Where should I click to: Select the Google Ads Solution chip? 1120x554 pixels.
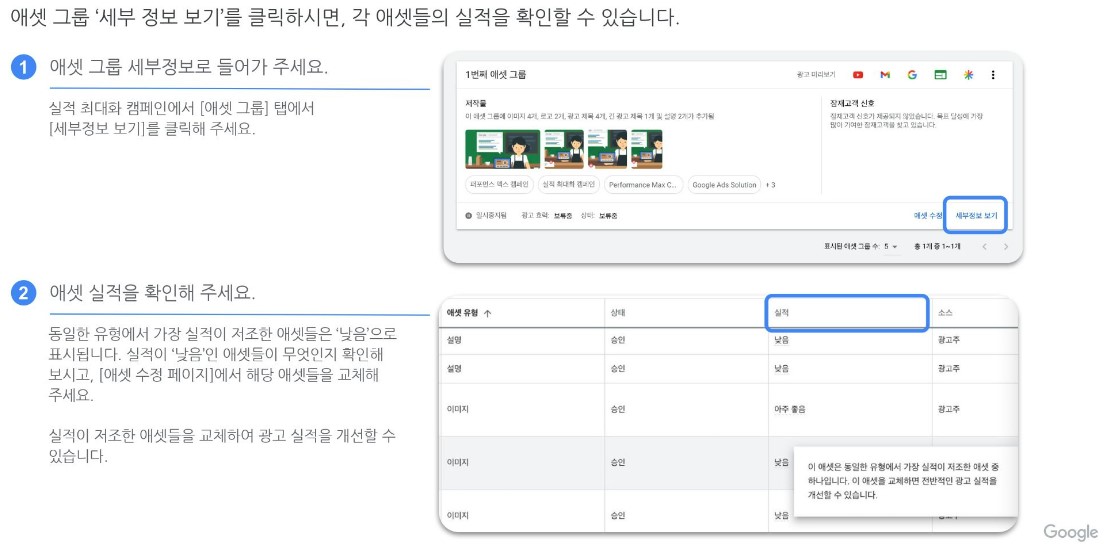[724, 185]
